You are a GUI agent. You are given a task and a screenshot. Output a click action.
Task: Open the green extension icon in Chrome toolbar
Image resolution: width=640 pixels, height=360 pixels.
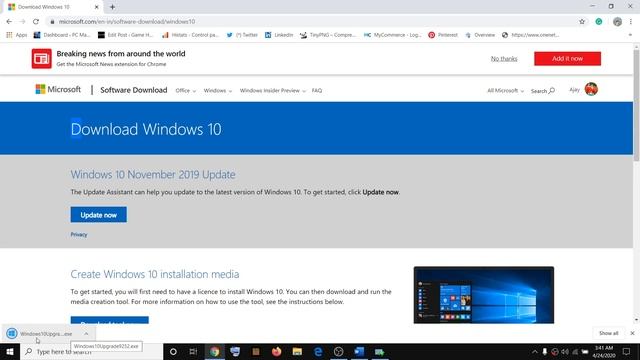599,22
